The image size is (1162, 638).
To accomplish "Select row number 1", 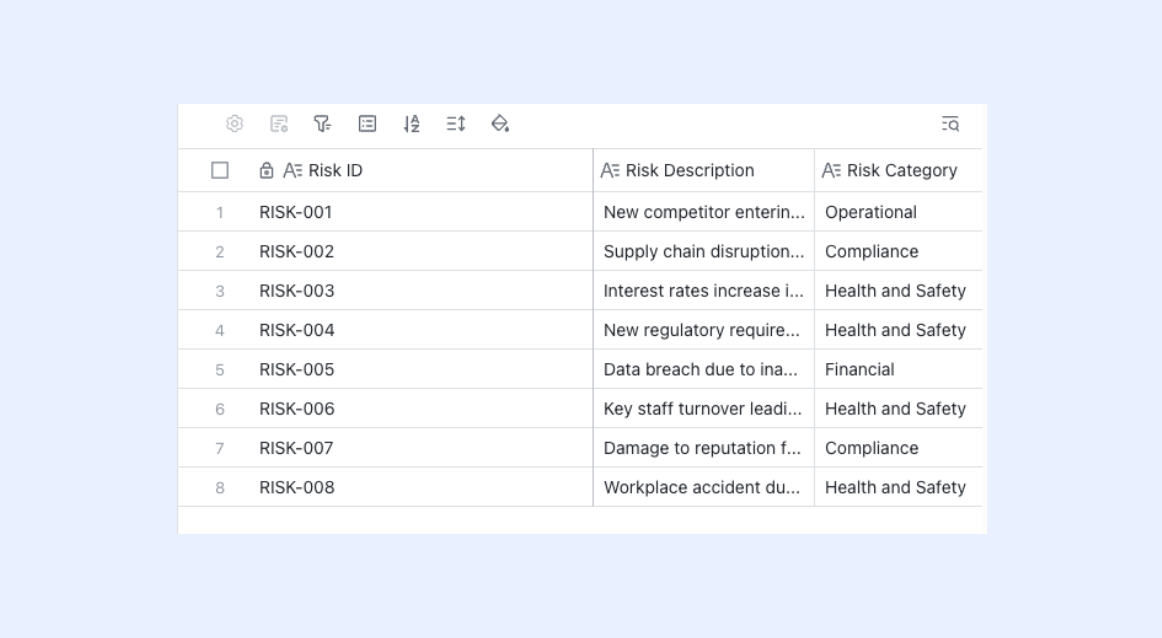I will pyautogui.click(x=219, y=213).
